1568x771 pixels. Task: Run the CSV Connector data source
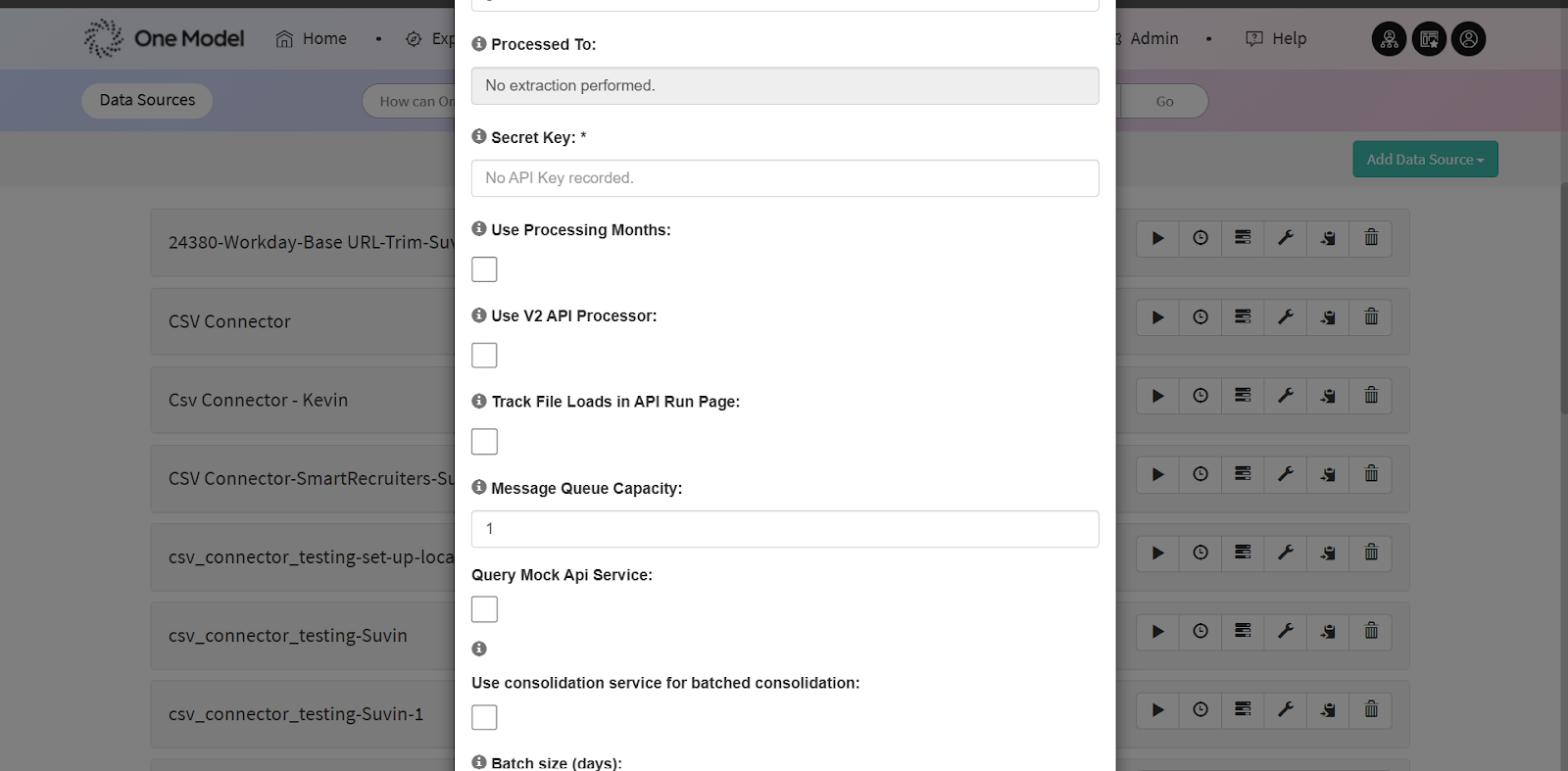tap(1157, 317)
